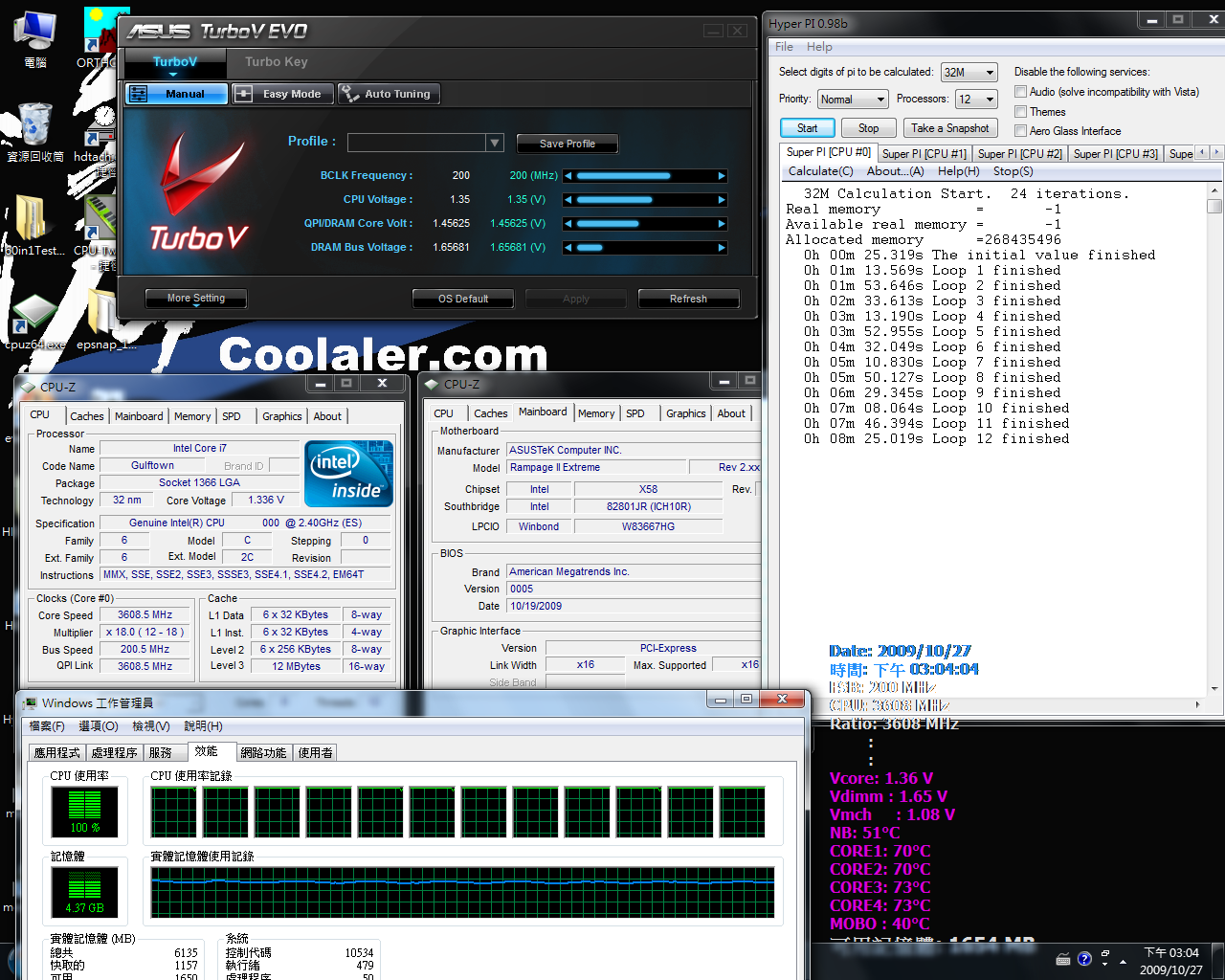Image resolution: width=1225 pixels, height=980 pixels.
Task: Increase DRAM Bus Voltage with right arrow
Action: pyautogui.click(x=722, y=248)
